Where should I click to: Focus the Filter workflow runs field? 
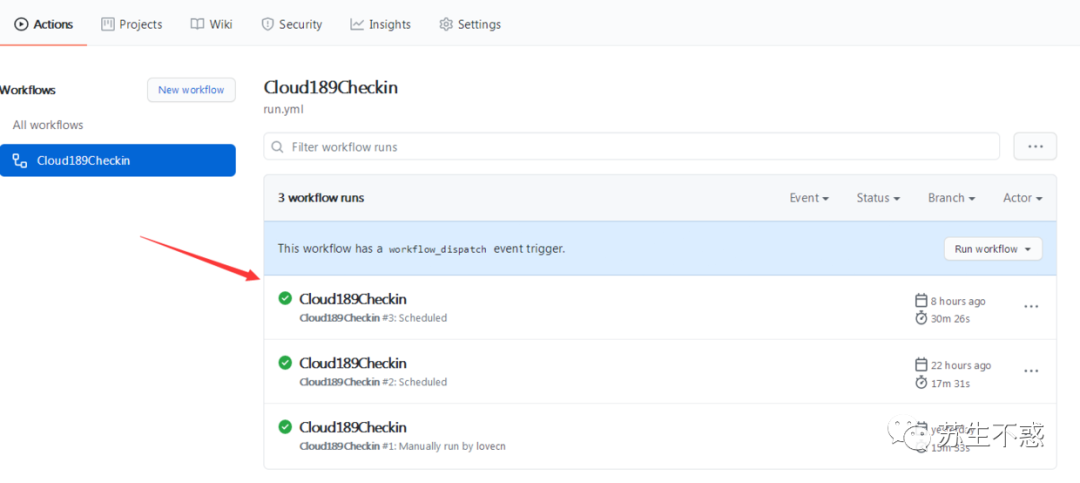click(632, 147)
